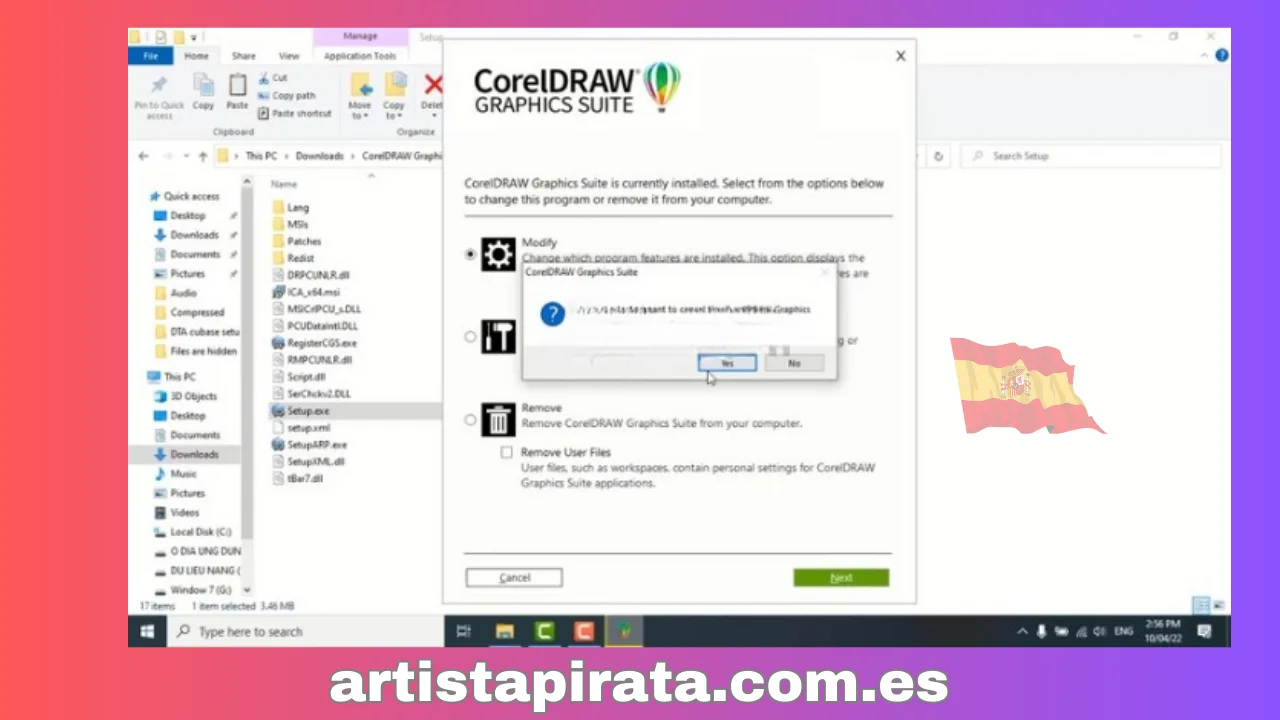This screenshot has width=1280, height=720.
Task: Open the Application Tools ribbon tab
Action: coord(360,56)
